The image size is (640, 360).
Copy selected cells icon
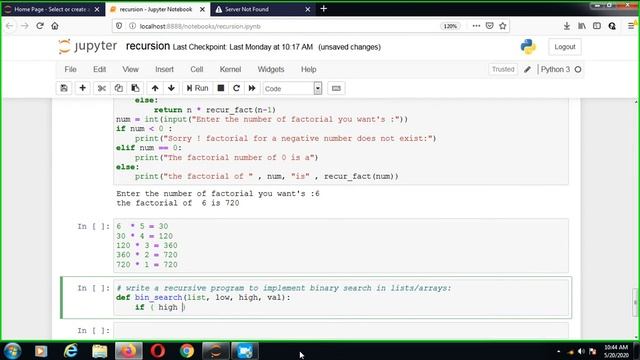[x=118, y=88]
